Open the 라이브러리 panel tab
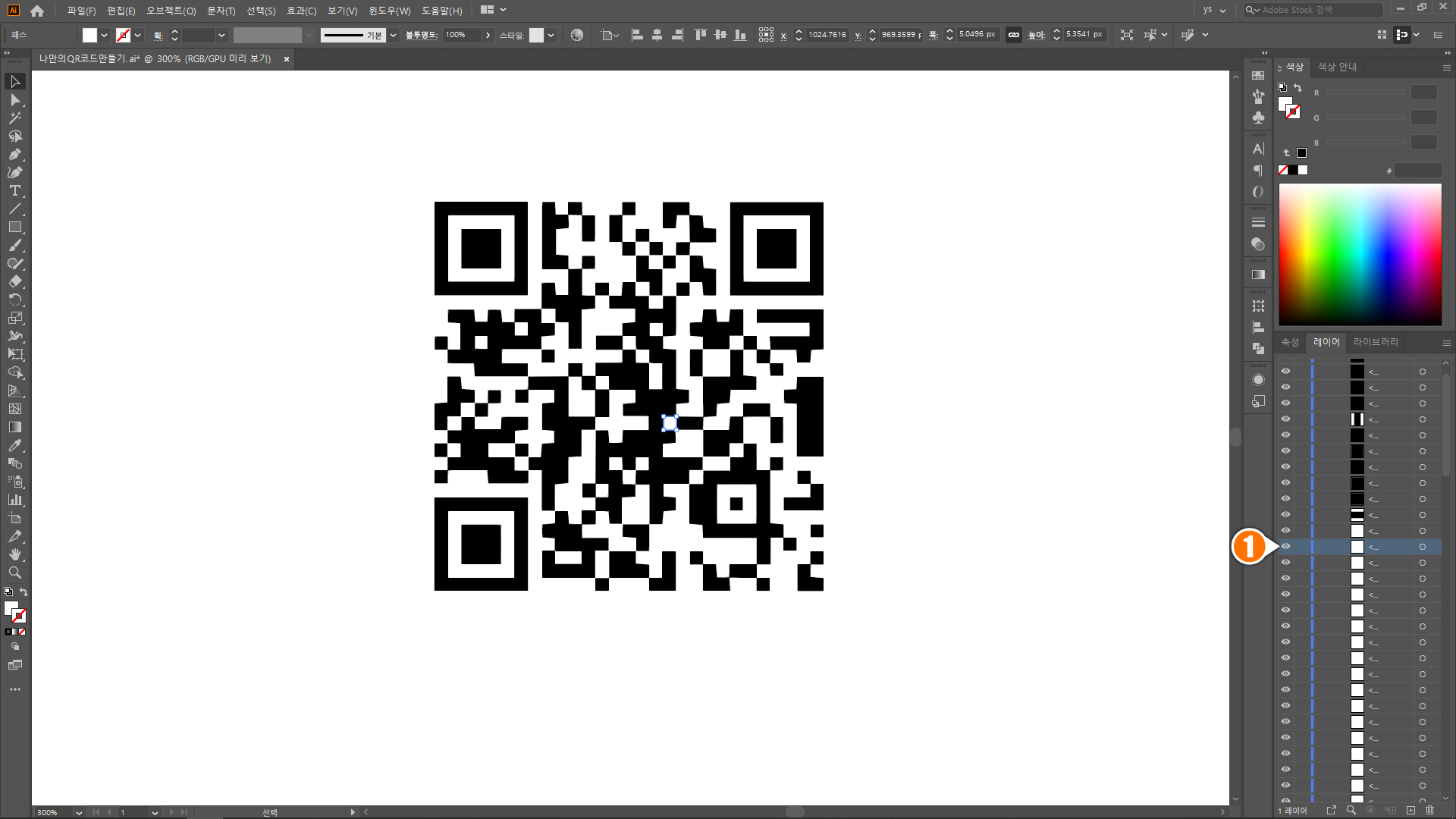 point(1375,342)
